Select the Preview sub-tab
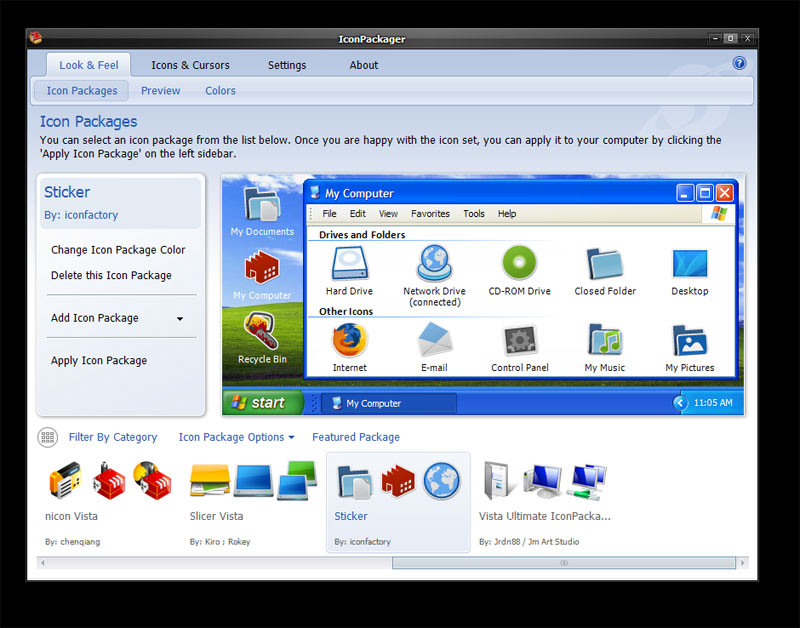800x628 pixels. [x=161, y=91]
